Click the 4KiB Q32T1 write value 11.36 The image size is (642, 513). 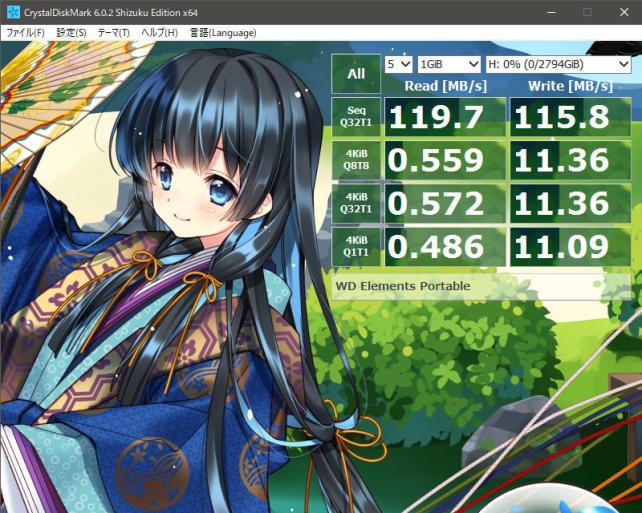570,203
